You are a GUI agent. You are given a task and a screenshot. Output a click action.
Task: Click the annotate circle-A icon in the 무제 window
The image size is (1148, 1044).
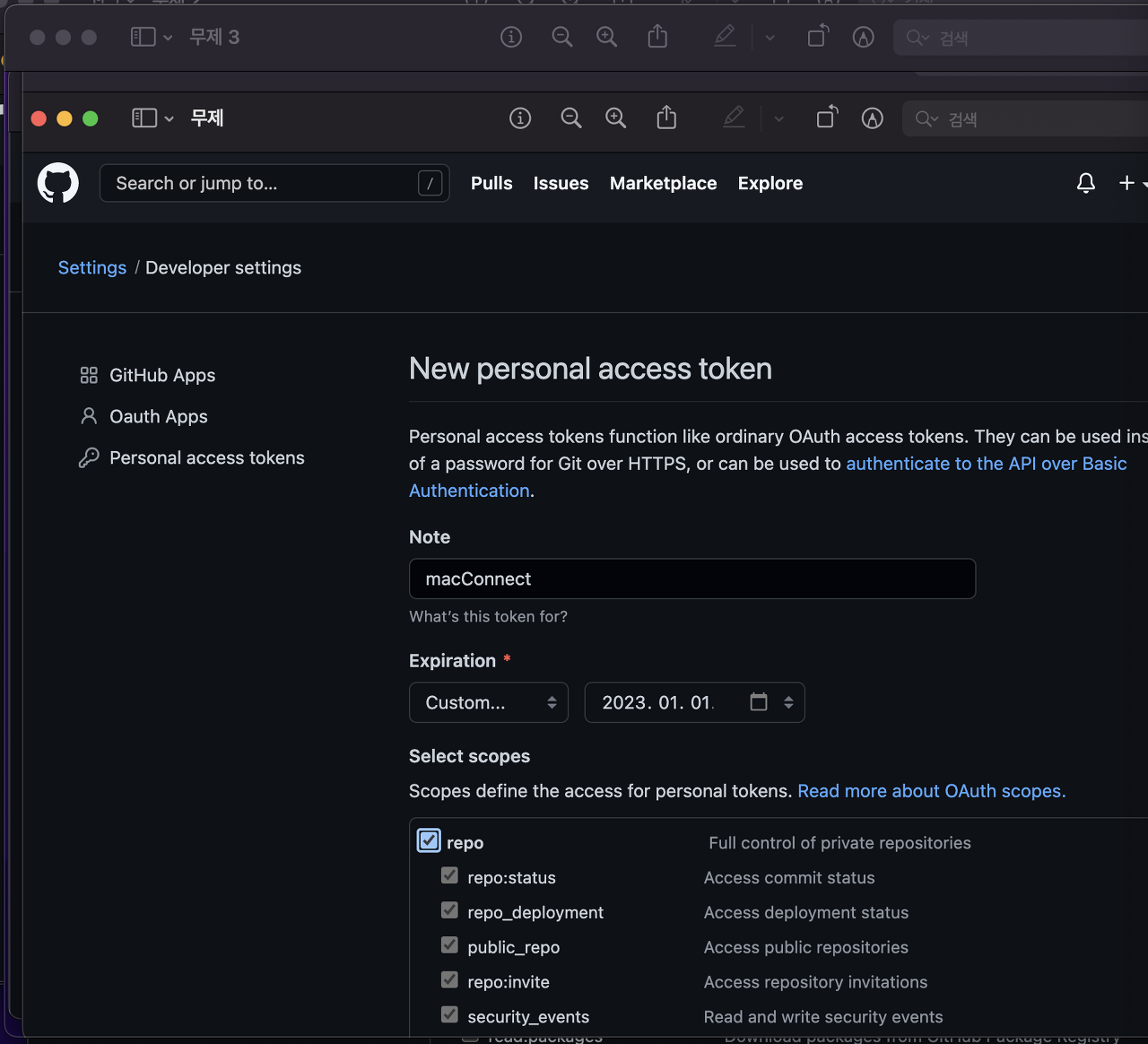[873, 118]
